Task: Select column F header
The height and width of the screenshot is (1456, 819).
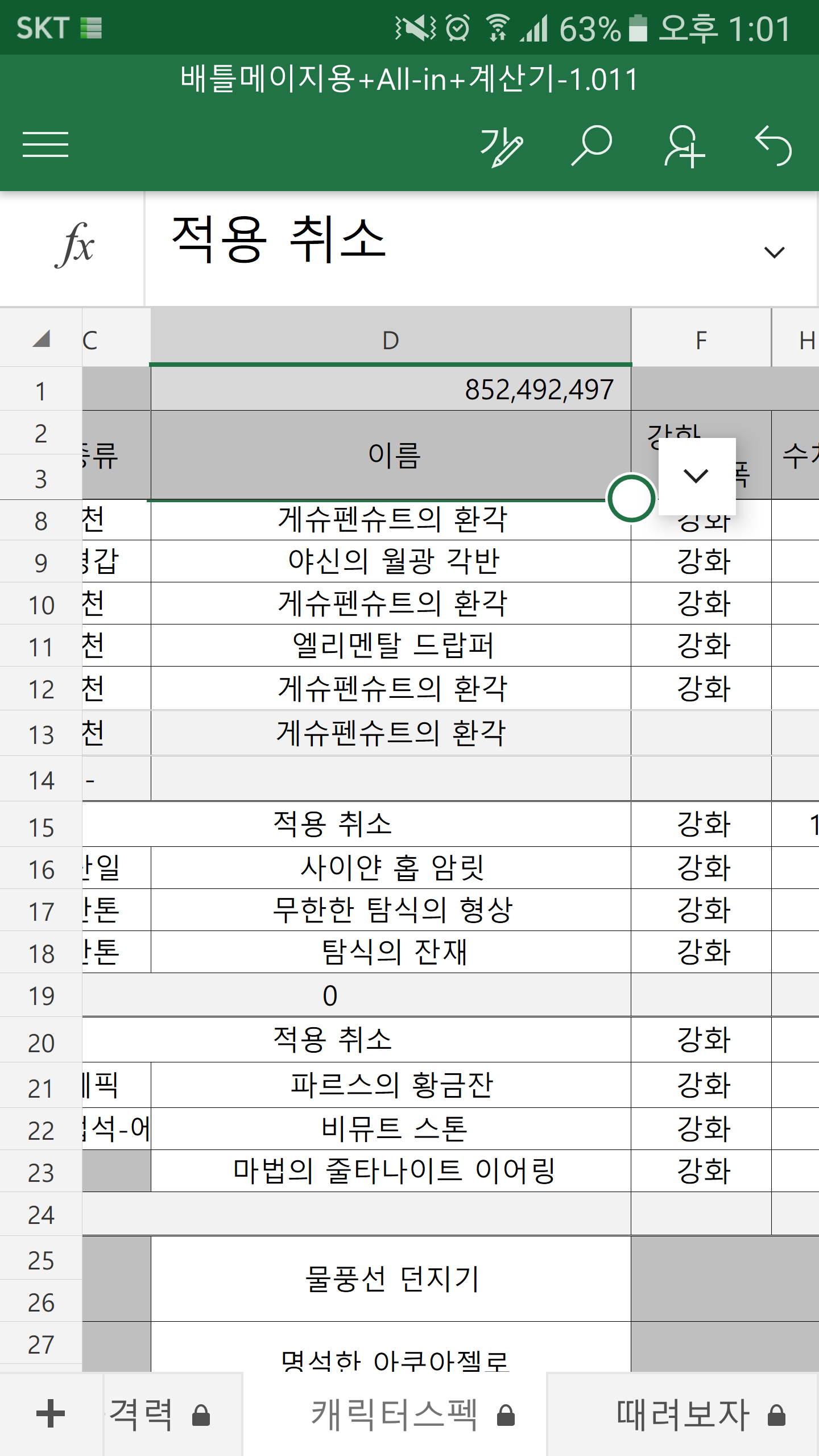Action: [701, 340]
